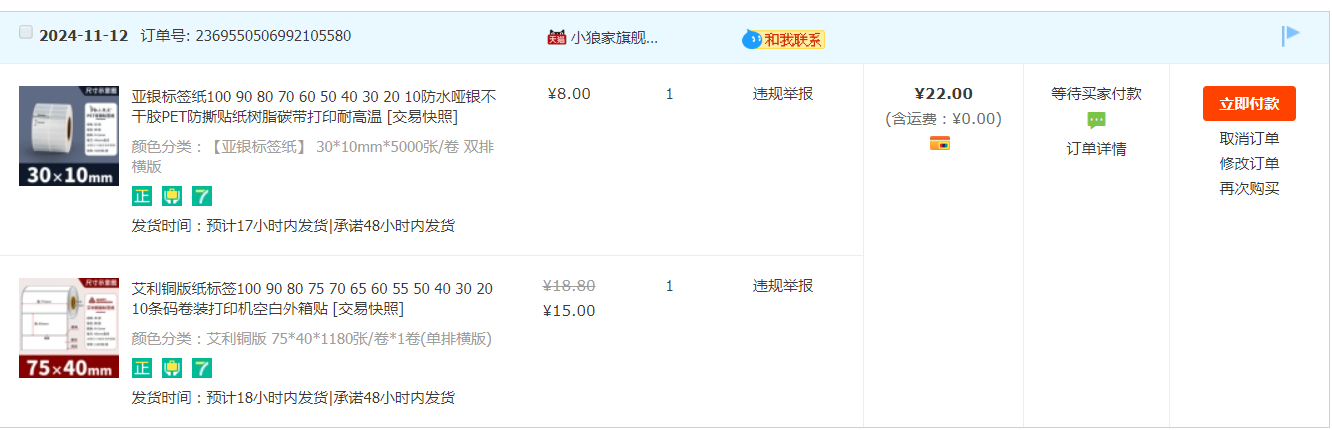Open the 30×10mm product thumbnail
The height and width of the screenshot is (430, 1332).
[x=69, y=136]
